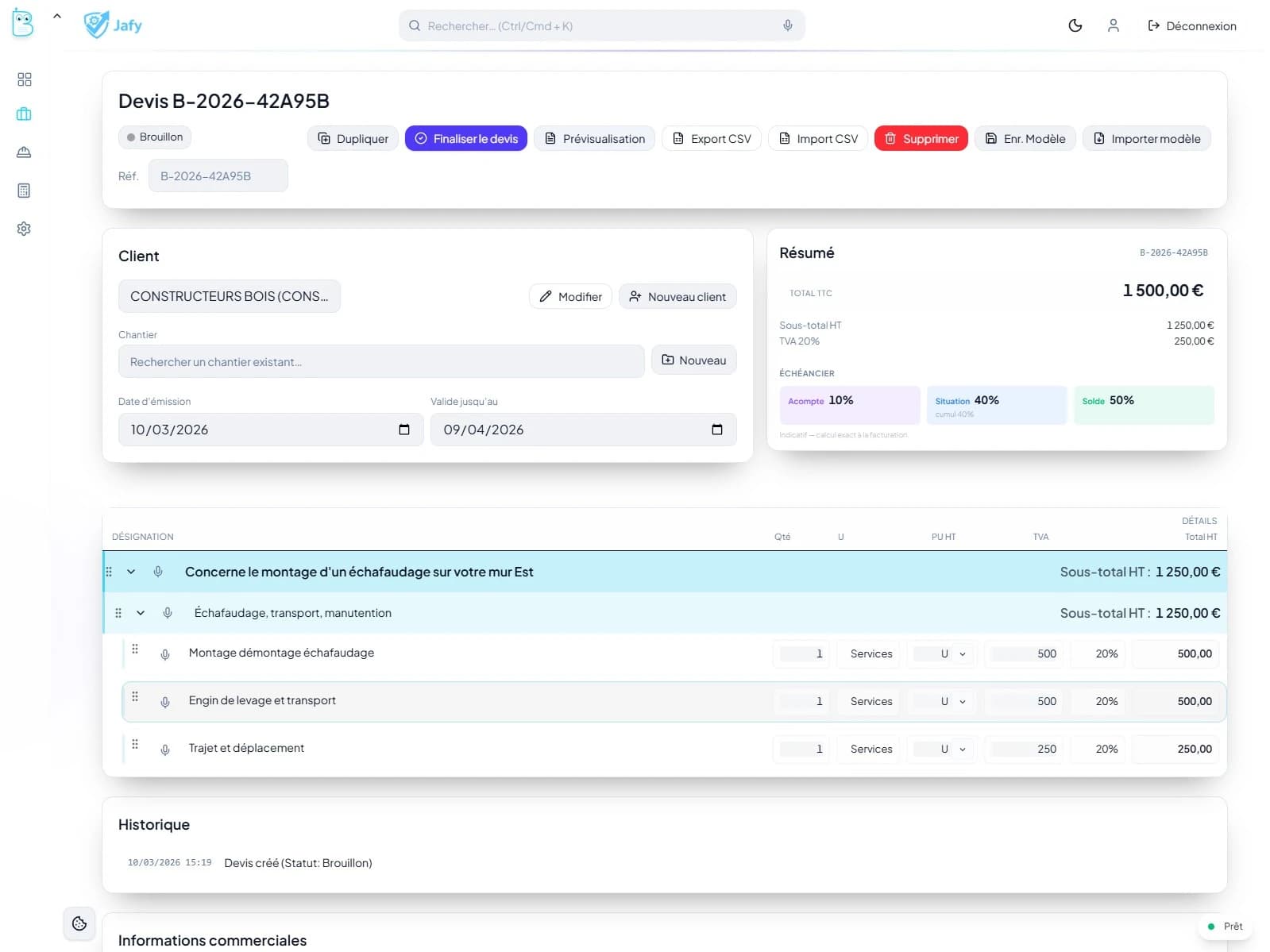Click the red Supprimer button
1270x952 pixels.
pos(921,138)
